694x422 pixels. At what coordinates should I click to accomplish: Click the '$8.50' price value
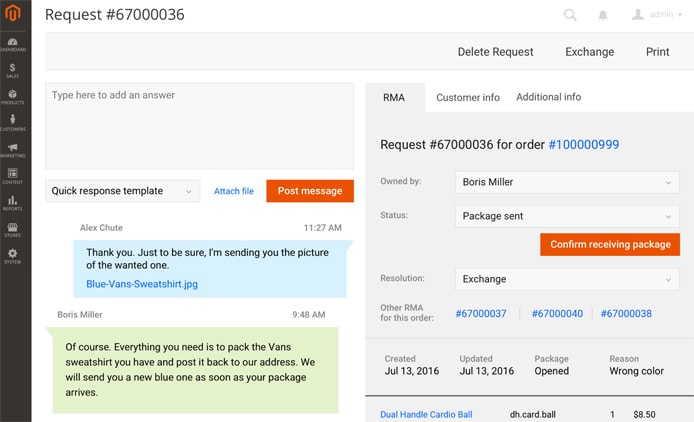coord(644,414)
